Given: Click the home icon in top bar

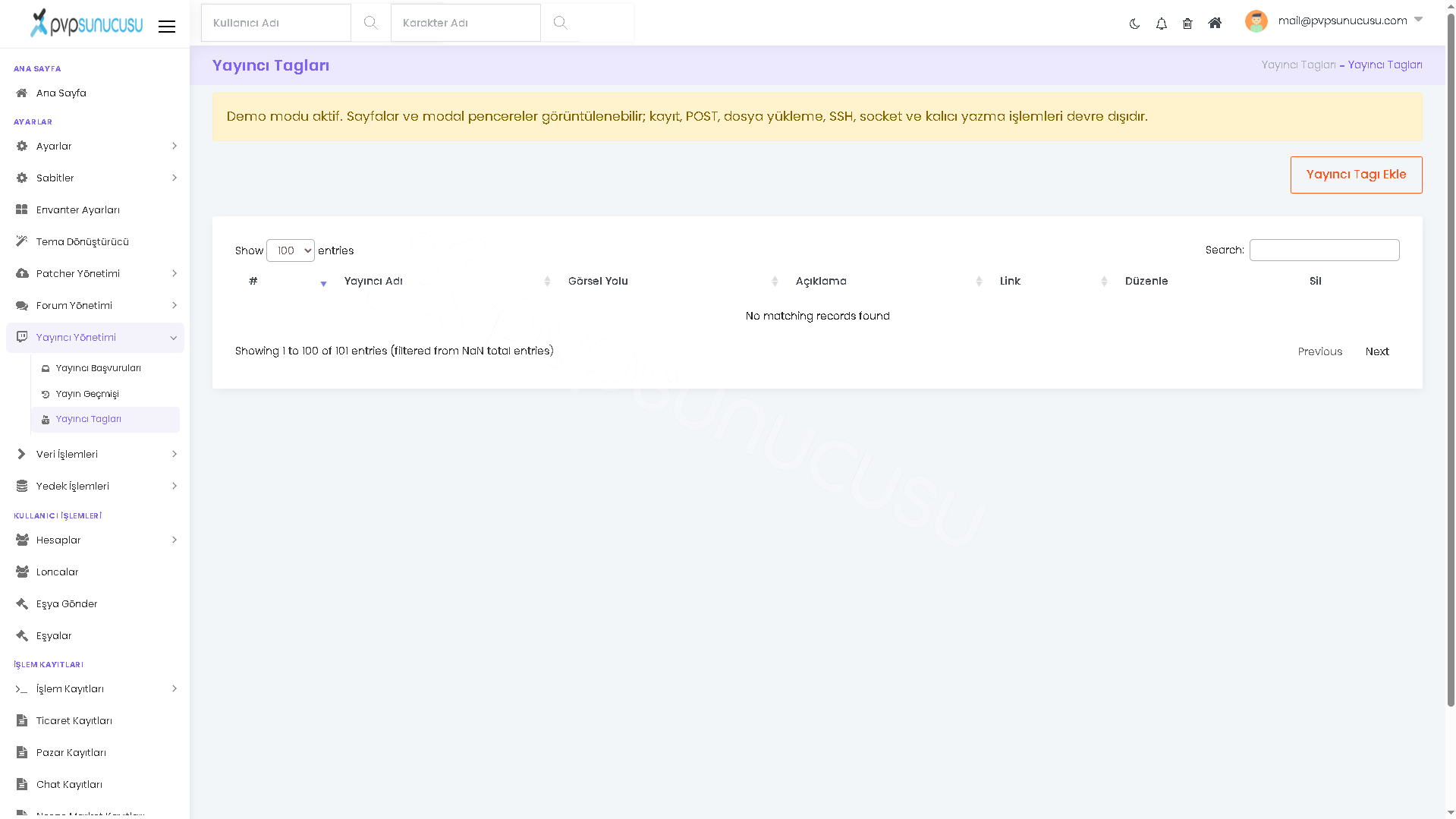Looking at the screenshot, I should (1215, 24).
